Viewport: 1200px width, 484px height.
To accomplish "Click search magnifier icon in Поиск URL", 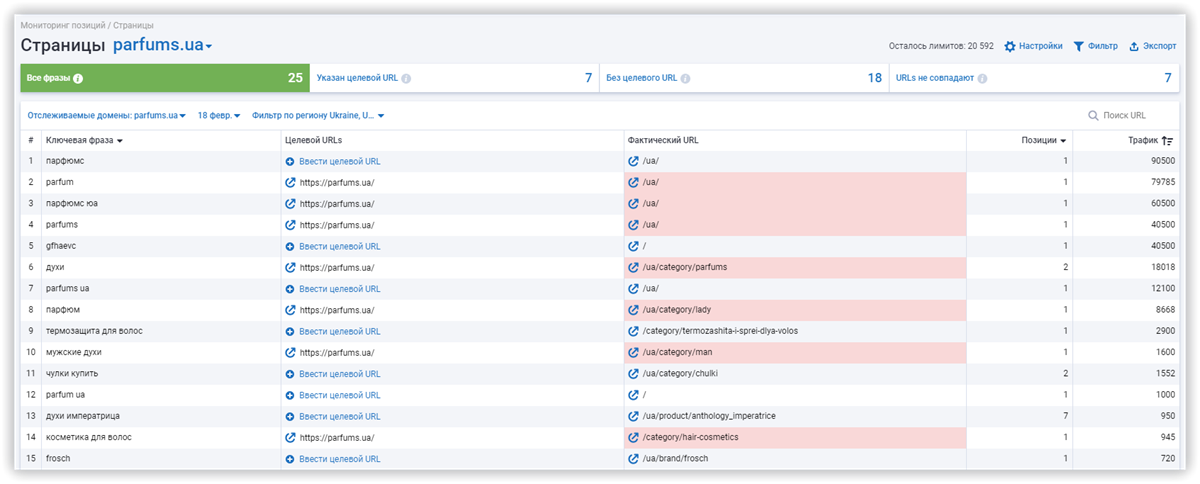I will [x=1093, y=116].
